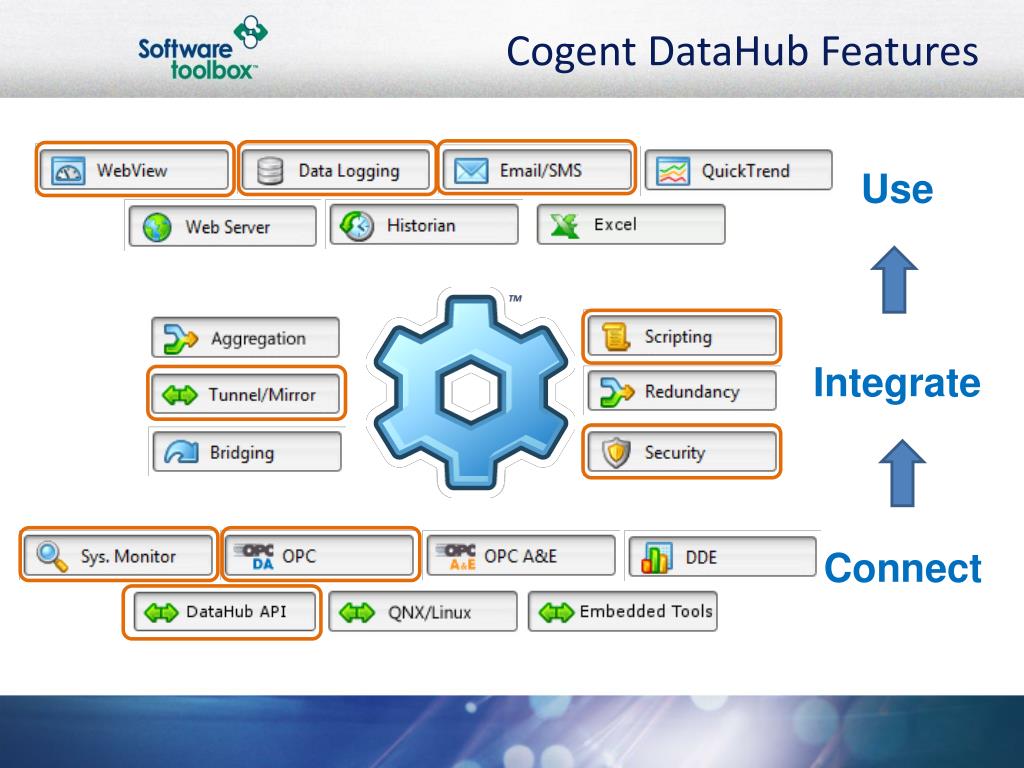The image size is (1024, 768).
Task: Select the Tunnel/Mirror label
Action: [261, 394]
